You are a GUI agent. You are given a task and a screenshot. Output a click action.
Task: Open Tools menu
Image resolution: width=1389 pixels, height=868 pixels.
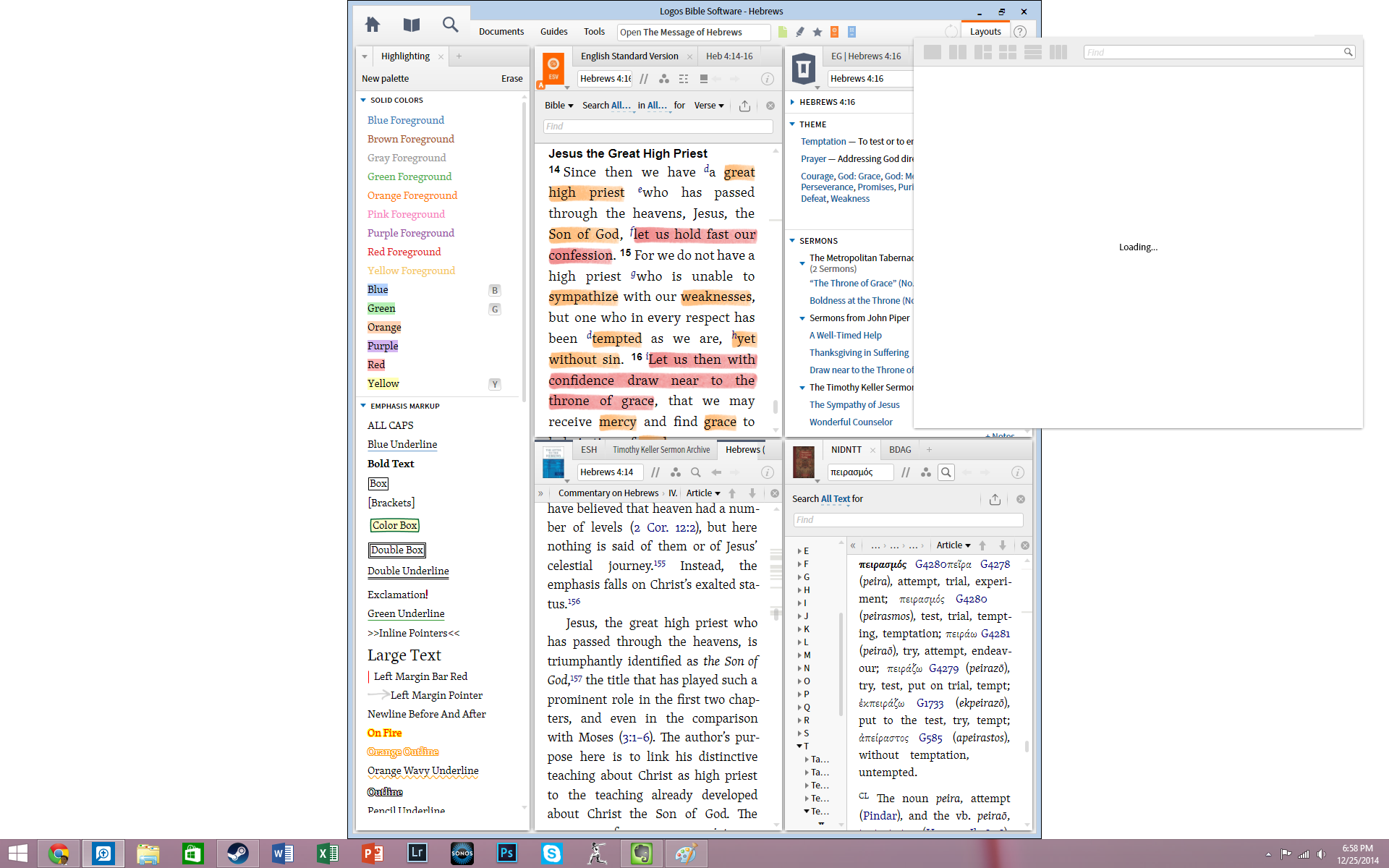pyautogui.click(x=594, y=32)
